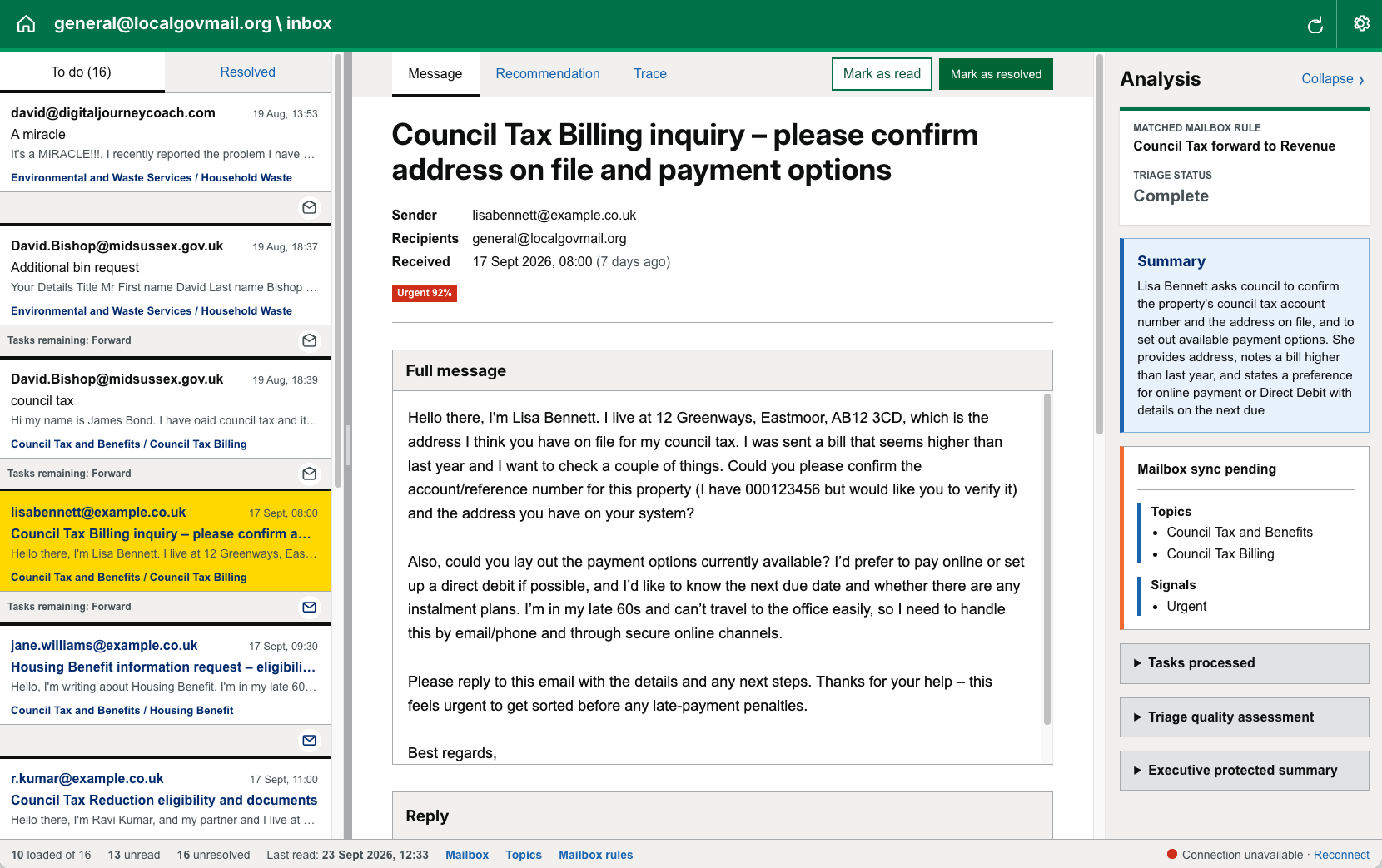Toggle envelope icon on Housing Benefit email

click(309, 740)
